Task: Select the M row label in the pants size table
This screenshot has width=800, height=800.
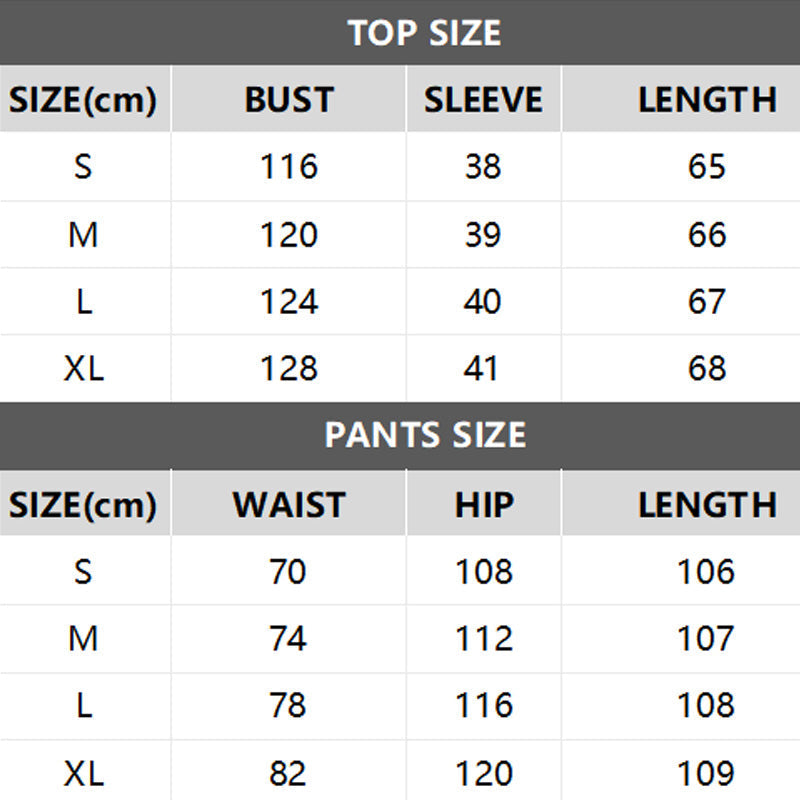Action: [x=83, y=639]
